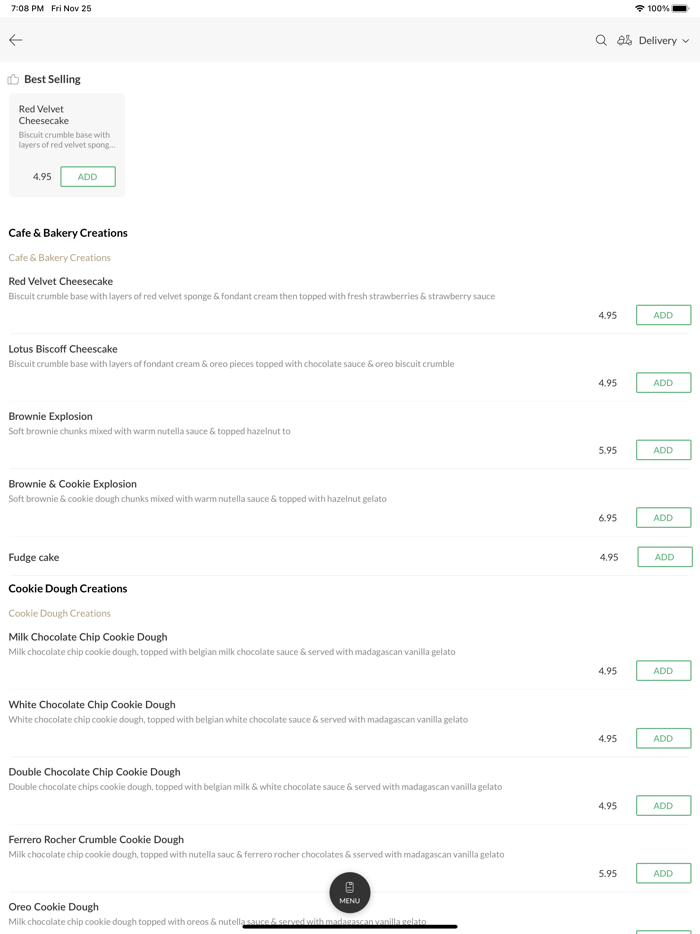Add White Chocolate Chip Cookie Dough

663,738
